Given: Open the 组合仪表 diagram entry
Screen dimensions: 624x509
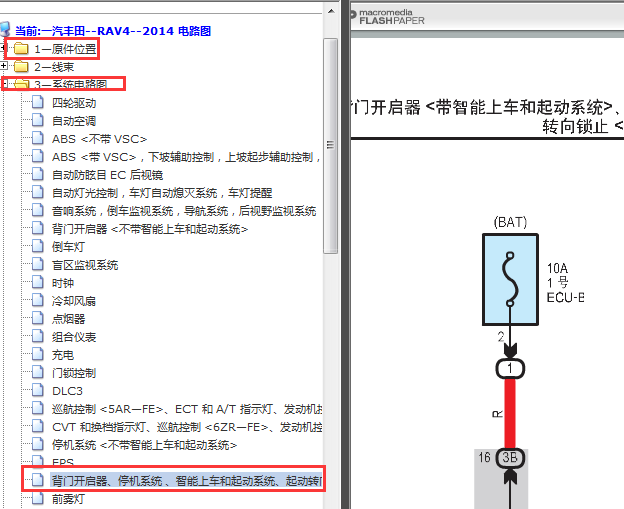Looking at the screenshot, I should click(x=74, y=337).
